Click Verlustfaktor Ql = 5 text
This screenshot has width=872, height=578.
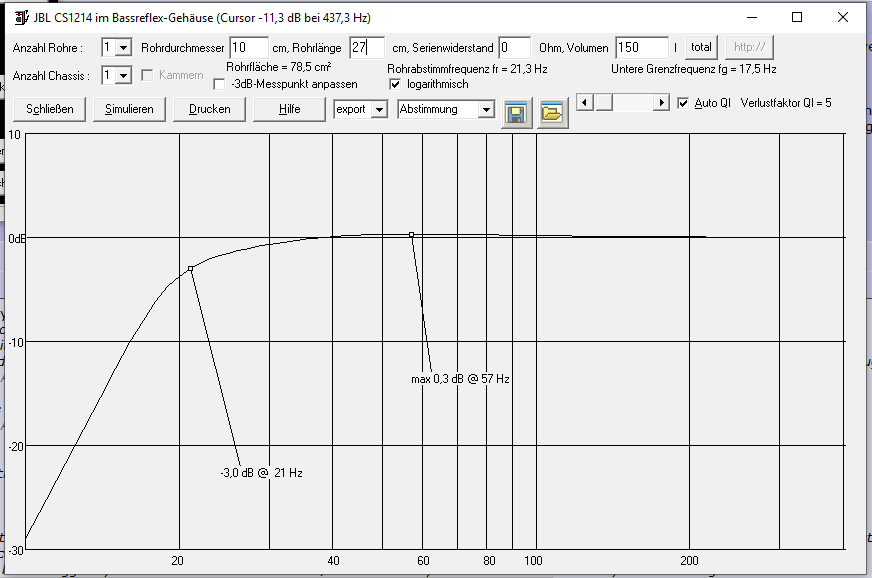click(x=786, y=103)
